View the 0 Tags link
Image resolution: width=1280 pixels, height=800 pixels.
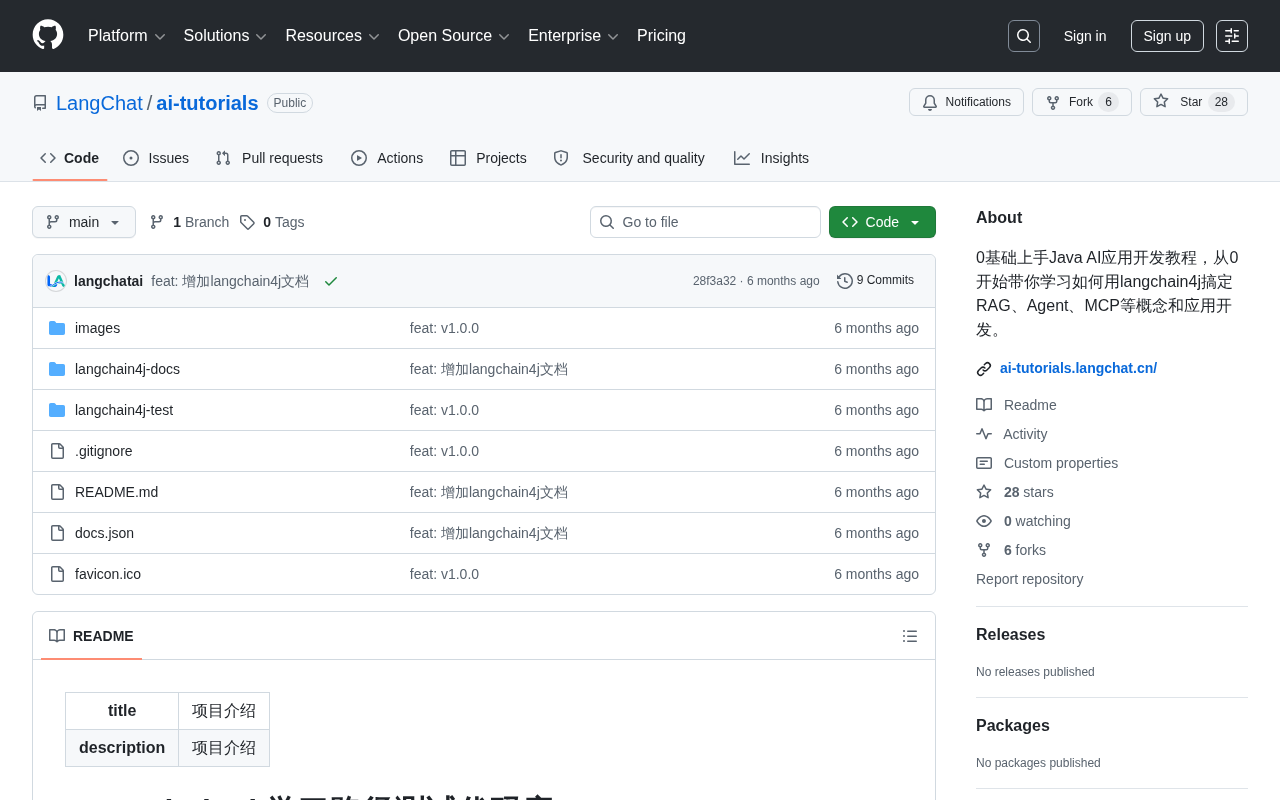(272, 222)
